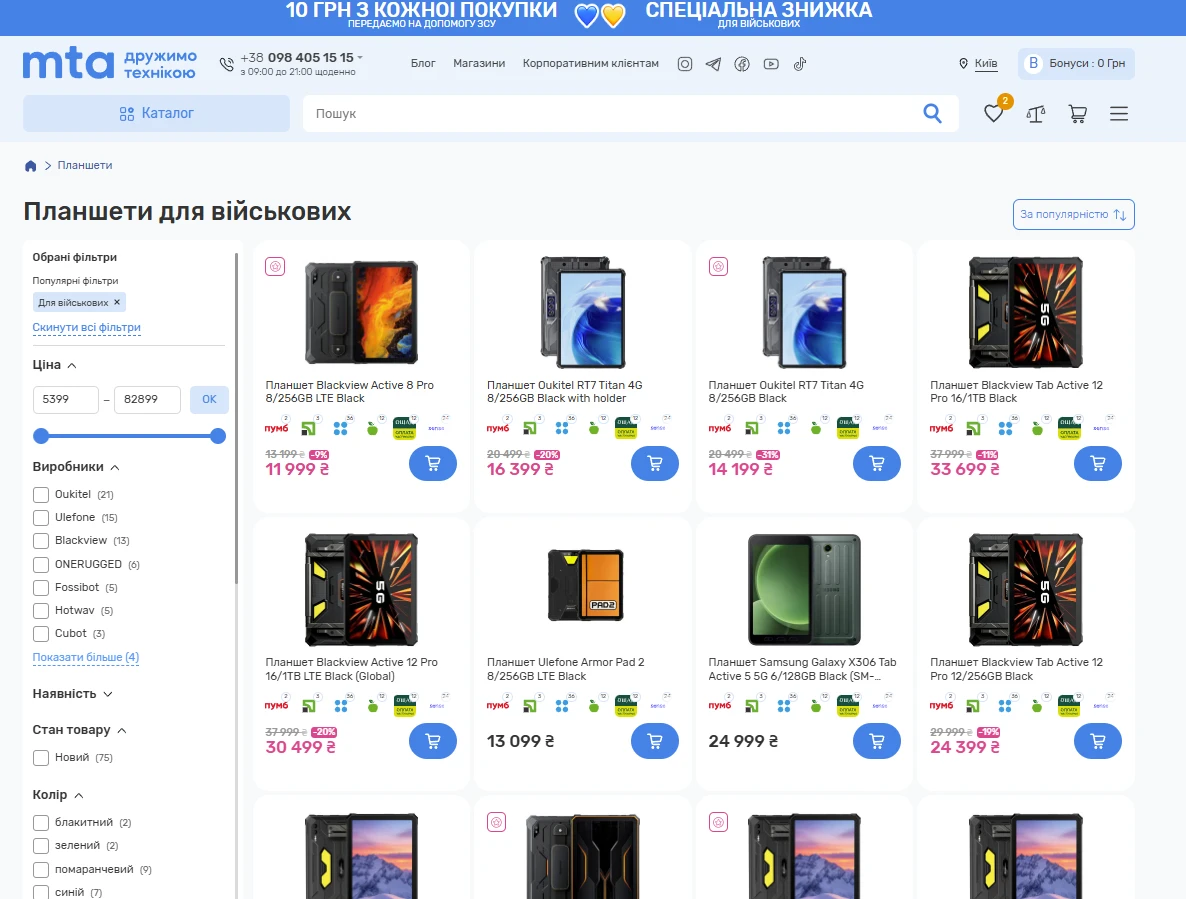
Task: Collapse the 'Ціна' filter section
Action: coord(72,365)
